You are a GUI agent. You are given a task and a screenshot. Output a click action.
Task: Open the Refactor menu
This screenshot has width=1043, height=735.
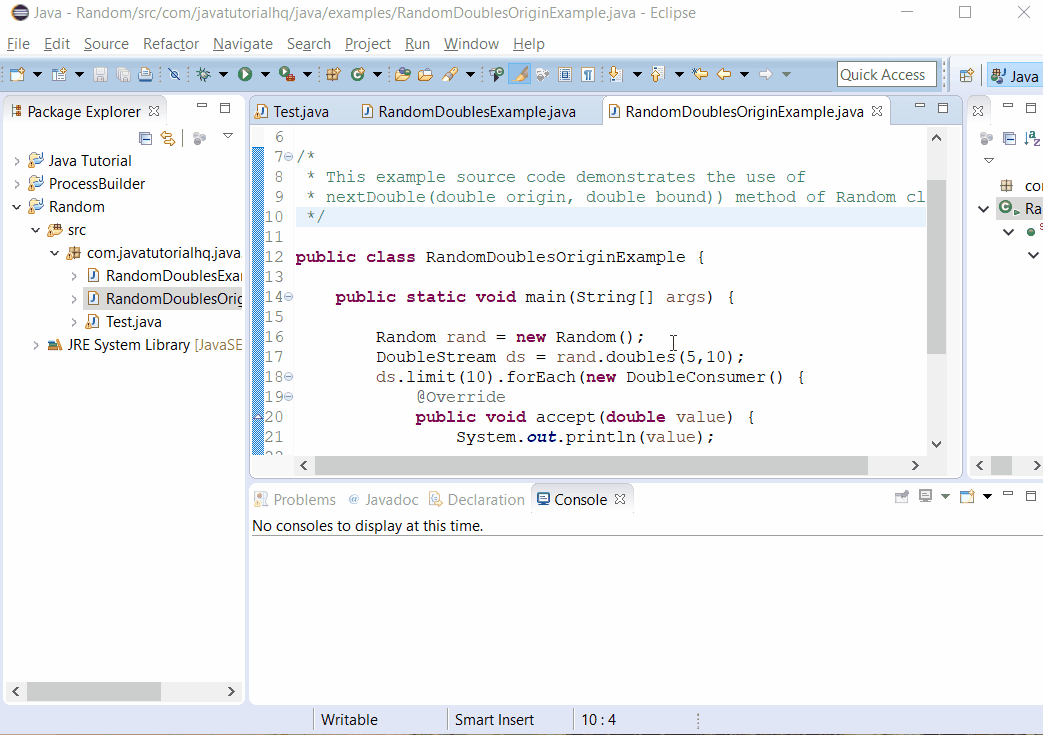point(171,44)
